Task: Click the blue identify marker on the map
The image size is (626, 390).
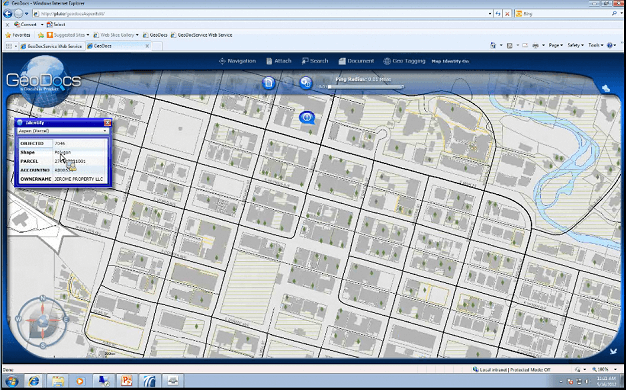Action: pyautogui.click(x=307, y=117)
